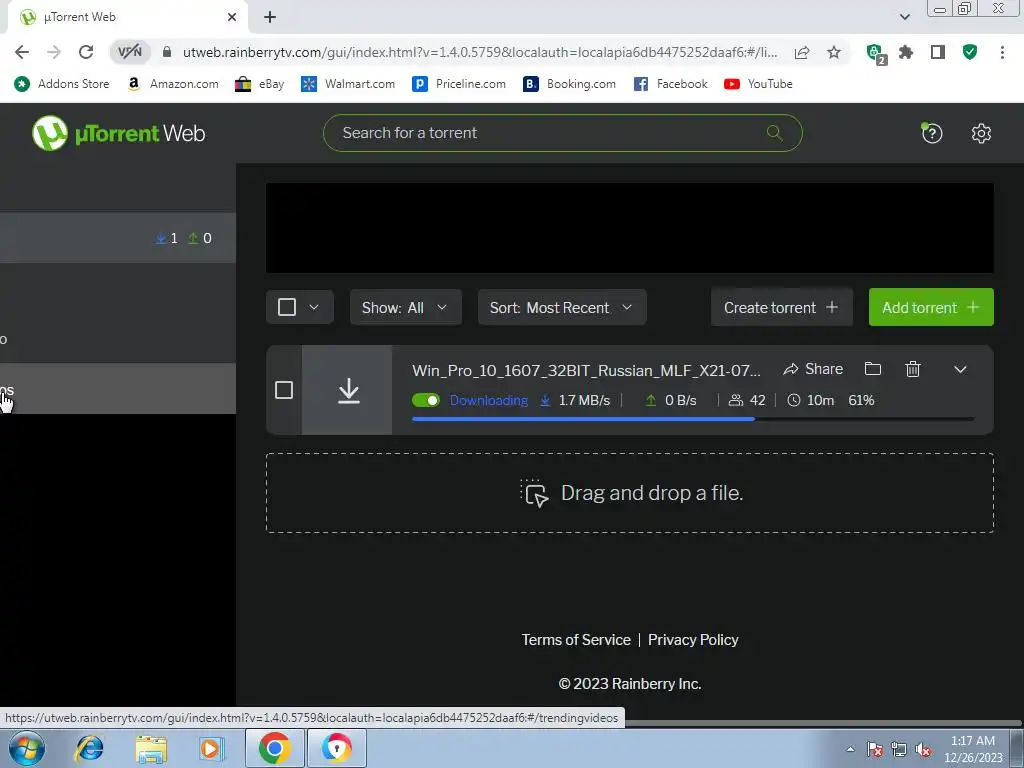
Task: Close the µTorrent Web tab
Action: click(x=232, y=17)
